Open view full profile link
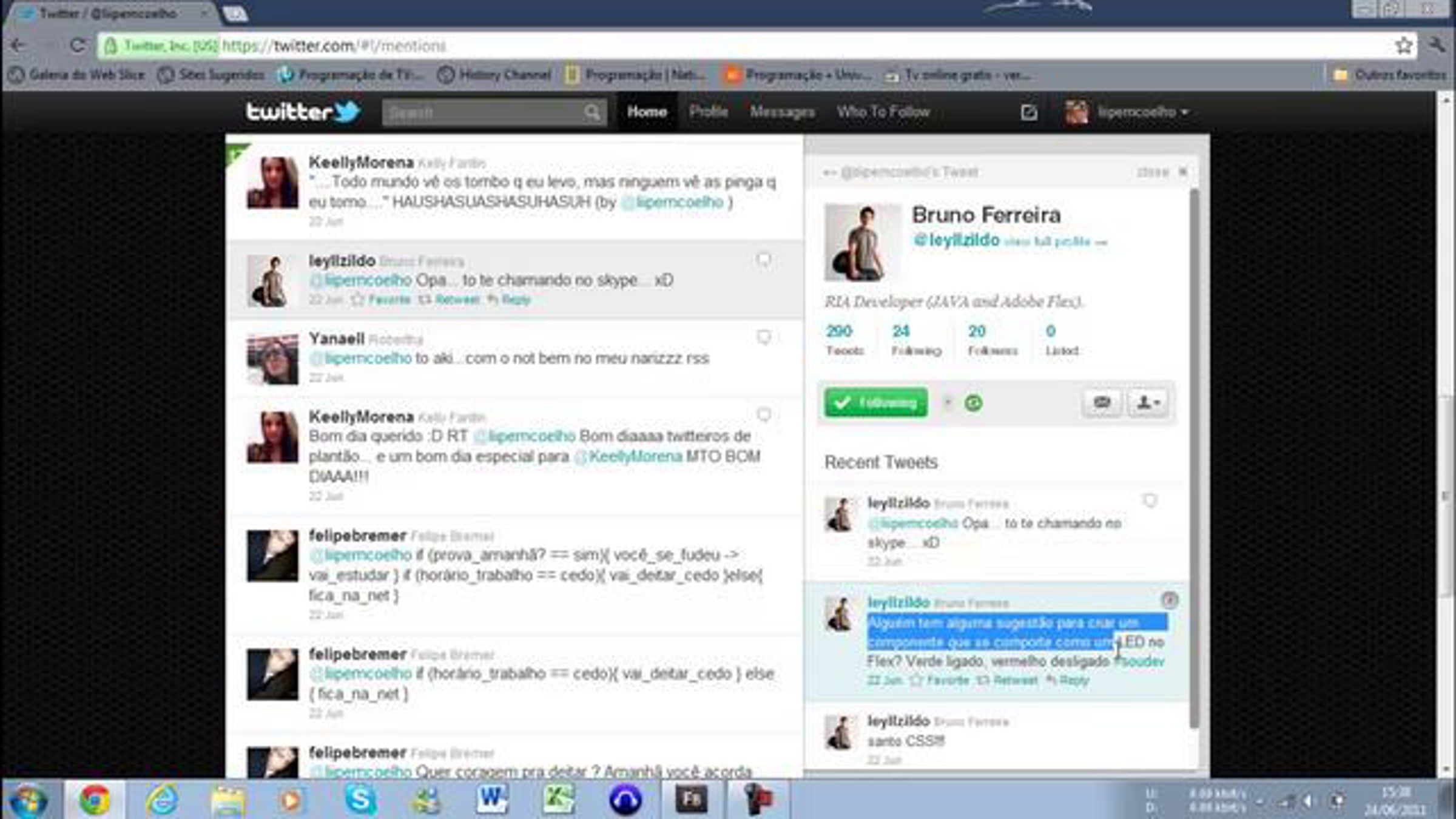The width and height of the screenshot is (1456, 819). pos(1054,242)
